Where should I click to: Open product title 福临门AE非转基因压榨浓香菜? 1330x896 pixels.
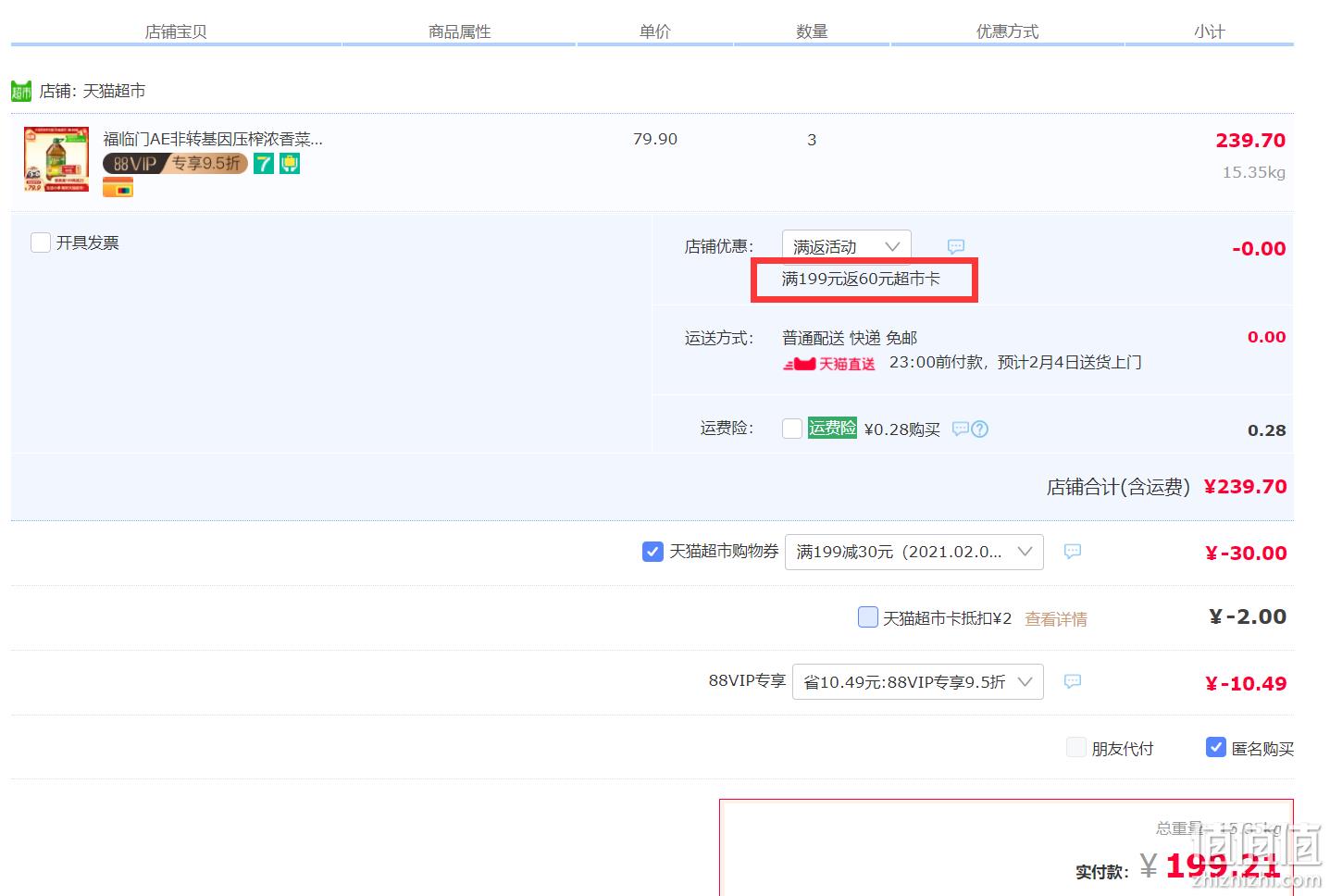(x=213, y=139)
